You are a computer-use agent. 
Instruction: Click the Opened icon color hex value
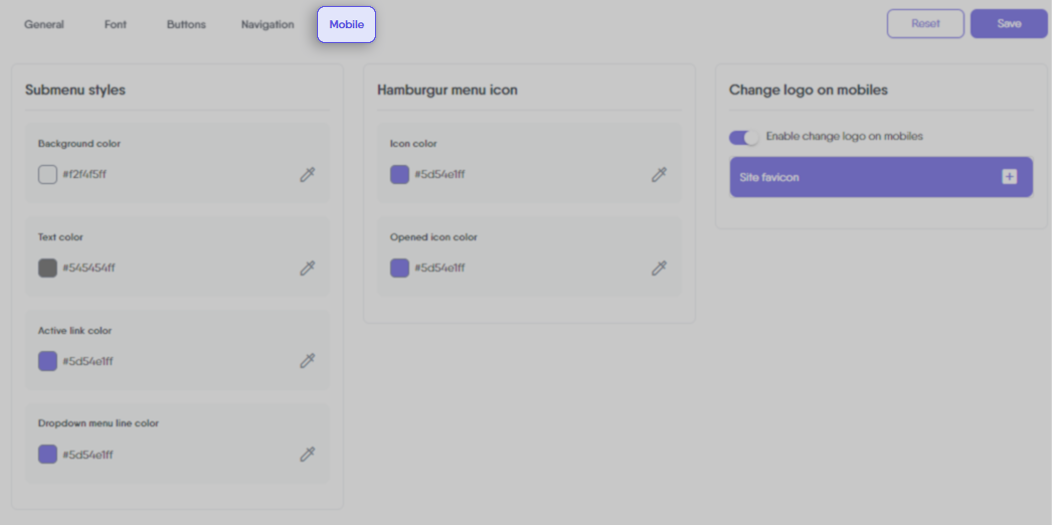pyautogui.click(x=440, y=268)
